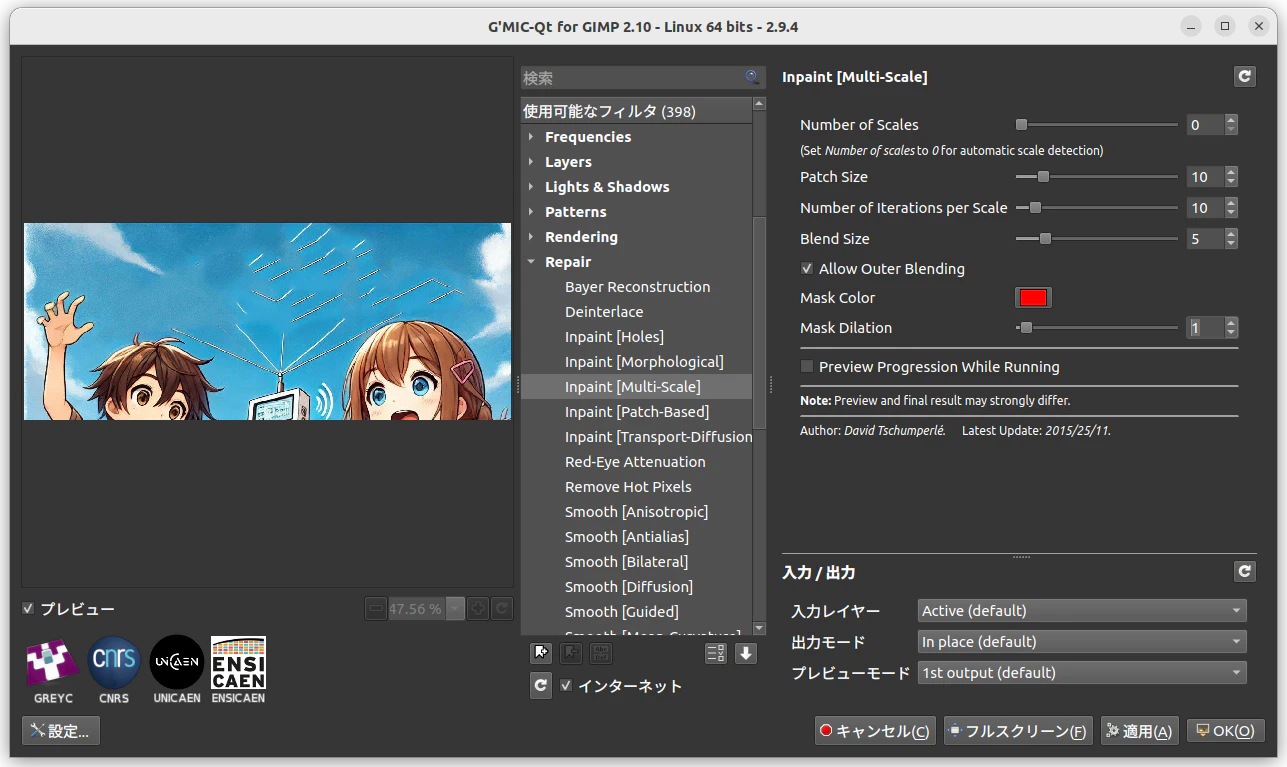Click the Blend Size slider
This screenshot has width=1287, height=767.
[1096, 239]
